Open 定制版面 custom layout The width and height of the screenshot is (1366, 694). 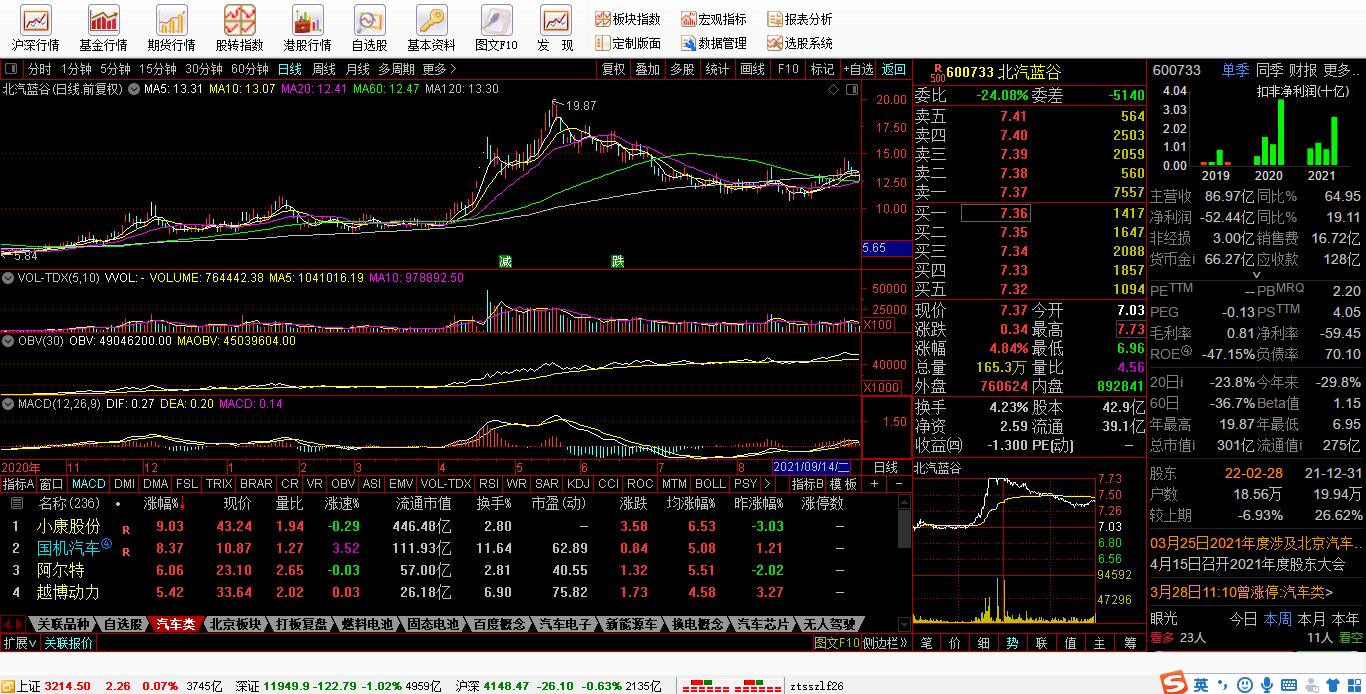tap(627, 44)
